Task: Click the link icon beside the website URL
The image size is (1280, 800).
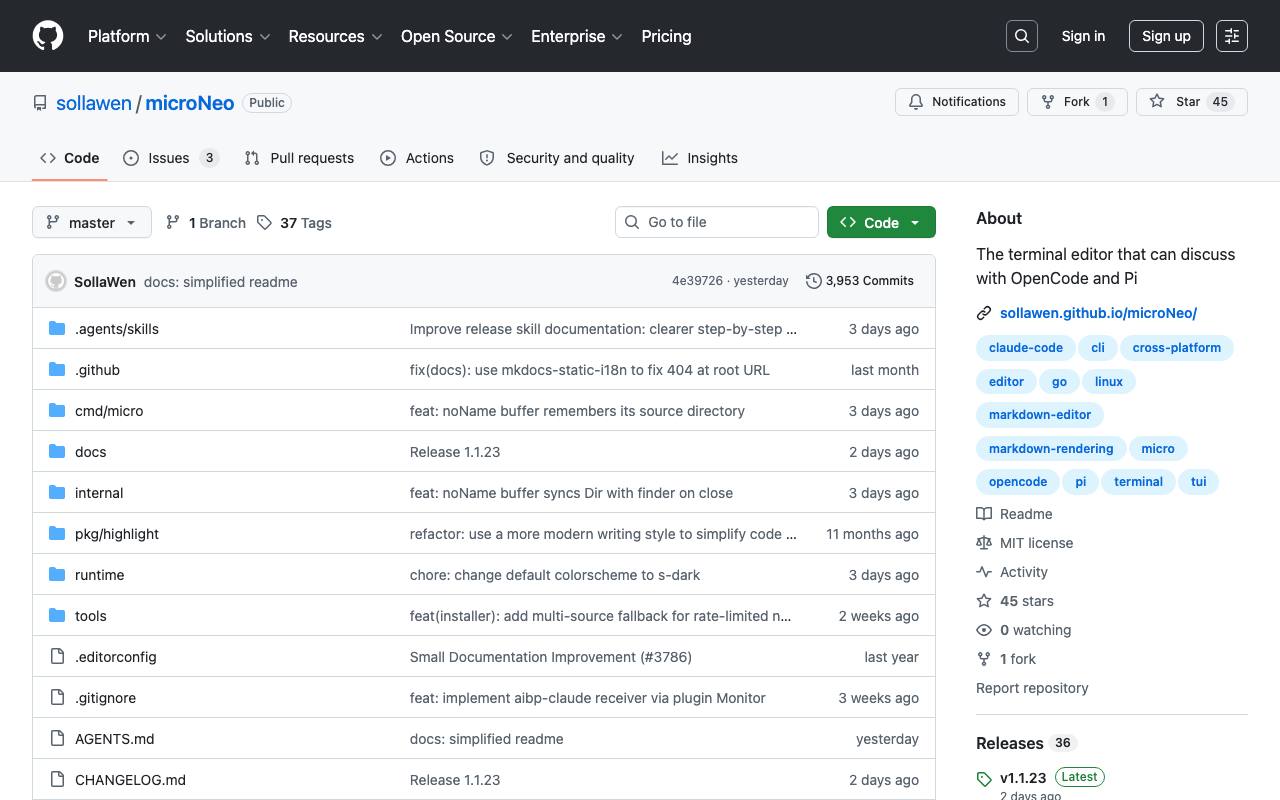Action: coord(984,313)
